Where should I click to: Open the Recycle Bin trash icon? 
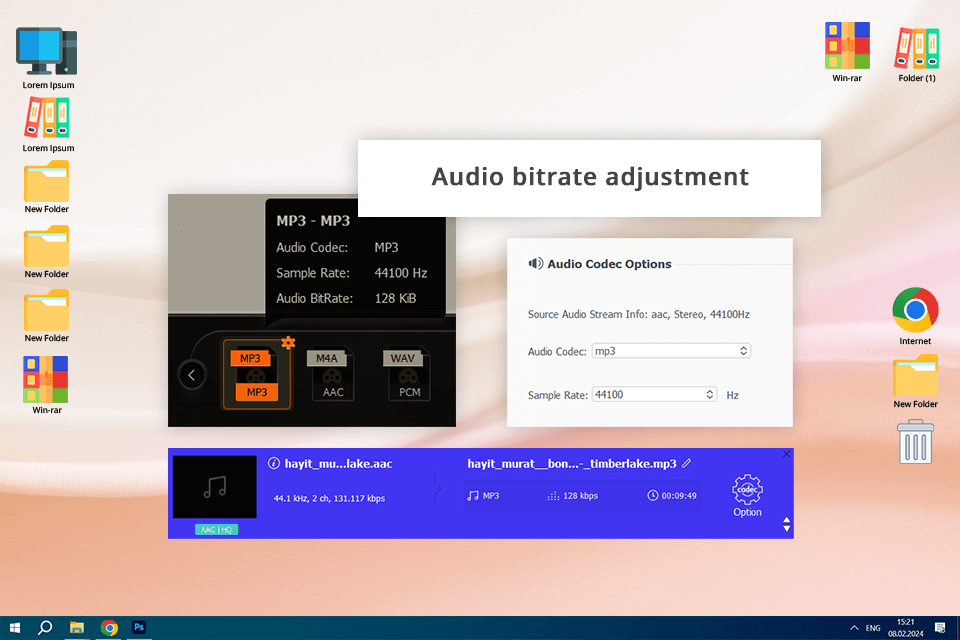(x=915, y=442)
